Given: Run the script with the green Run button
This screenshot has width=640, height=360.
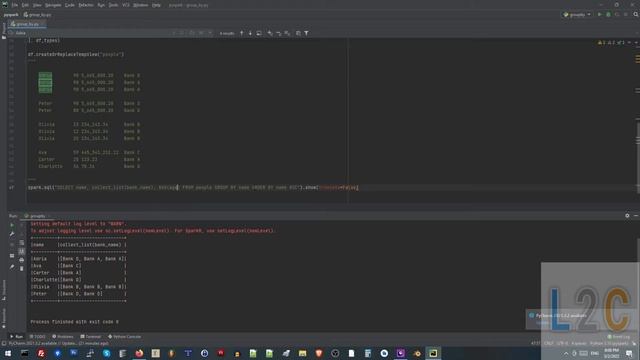Looking at the screenshot, I should tap(600, 14).
